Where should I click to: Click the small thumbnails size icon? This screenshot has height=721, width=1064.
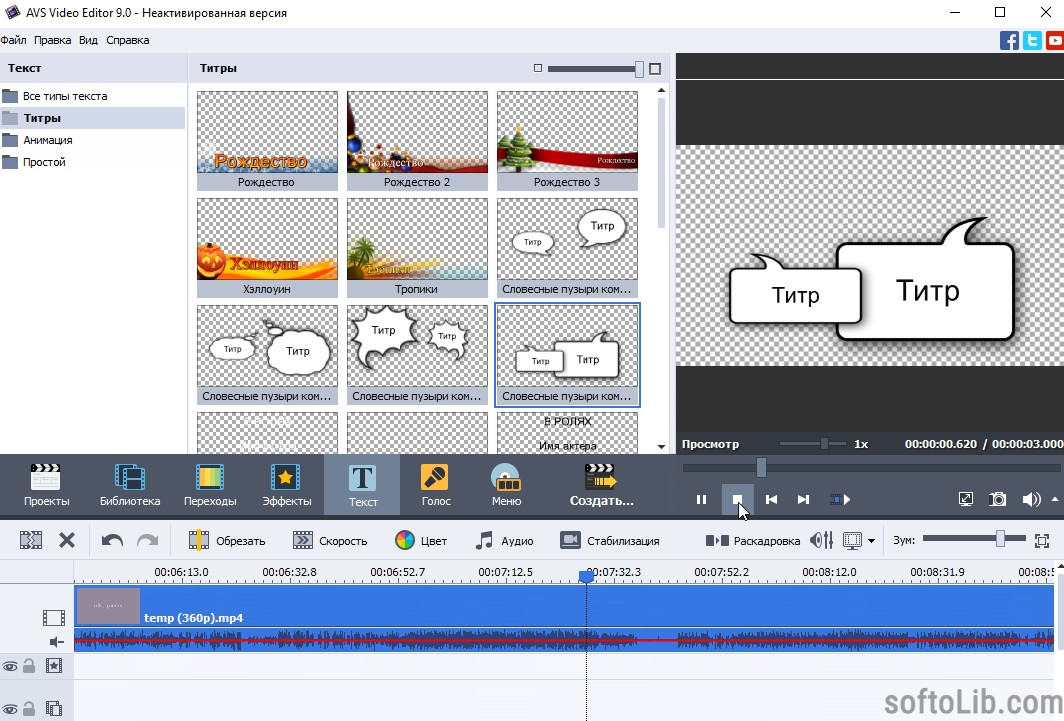coord(537,68)
